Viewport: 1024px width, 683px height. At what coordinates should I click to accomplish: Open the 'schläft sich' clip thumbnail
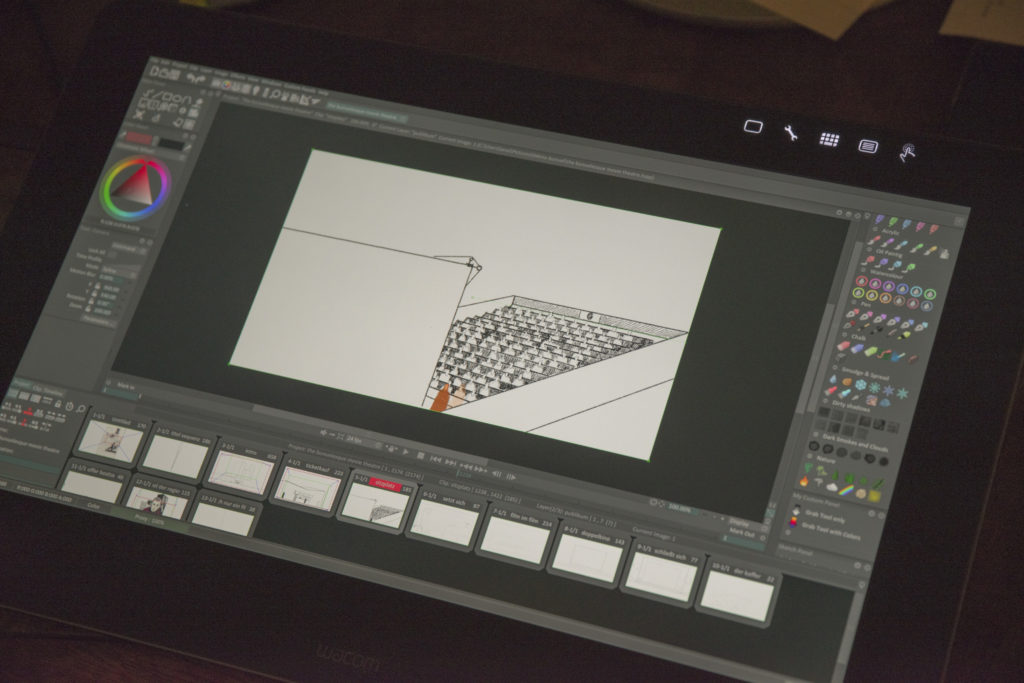point(660,576)
